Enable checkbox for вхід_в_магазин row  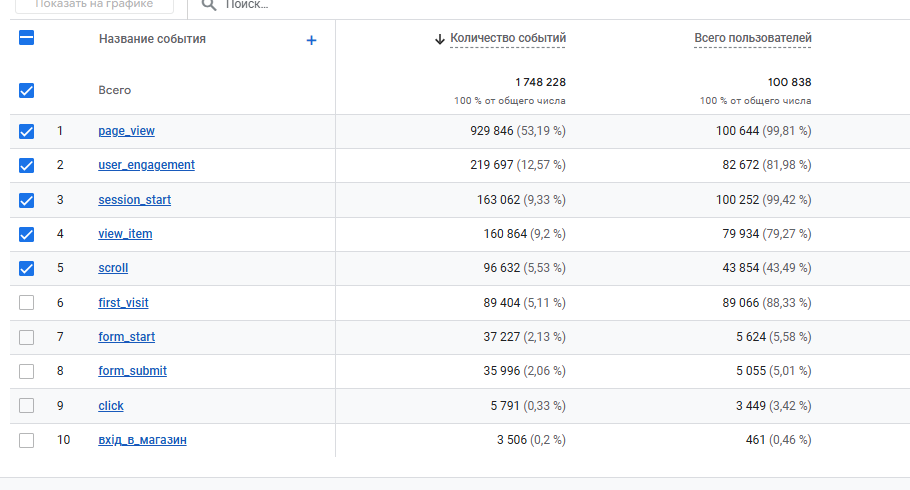[x=27, y=440]
